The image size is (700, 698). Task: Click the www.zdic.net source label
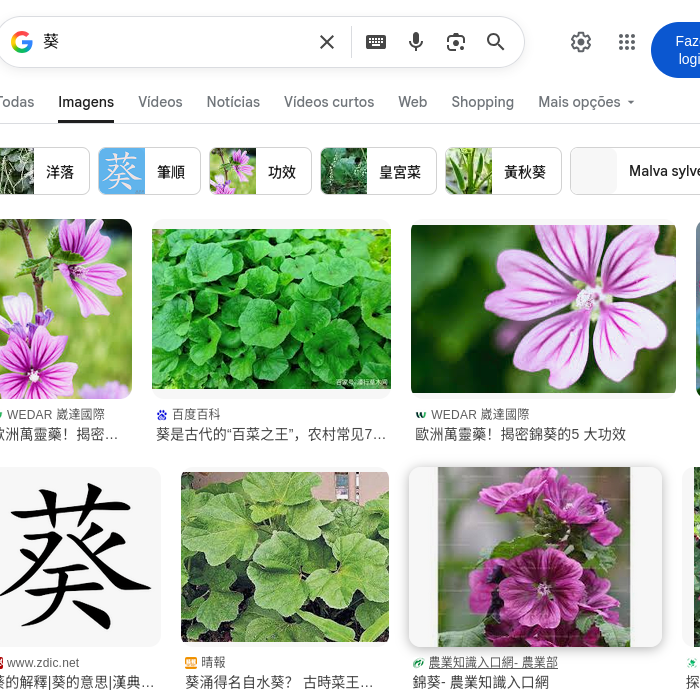[43, 663]
